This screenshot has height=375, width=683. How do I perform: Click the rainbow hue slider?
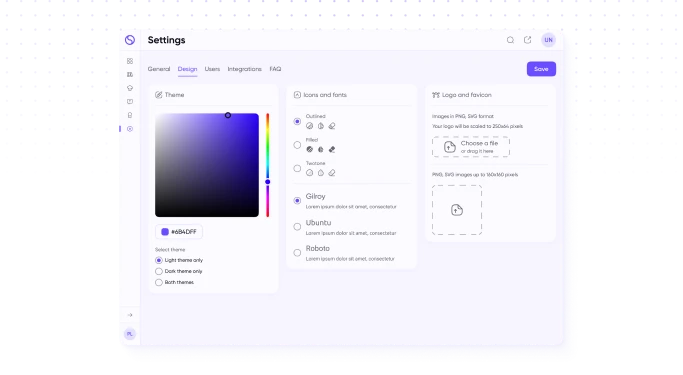(x=268, y=165)
